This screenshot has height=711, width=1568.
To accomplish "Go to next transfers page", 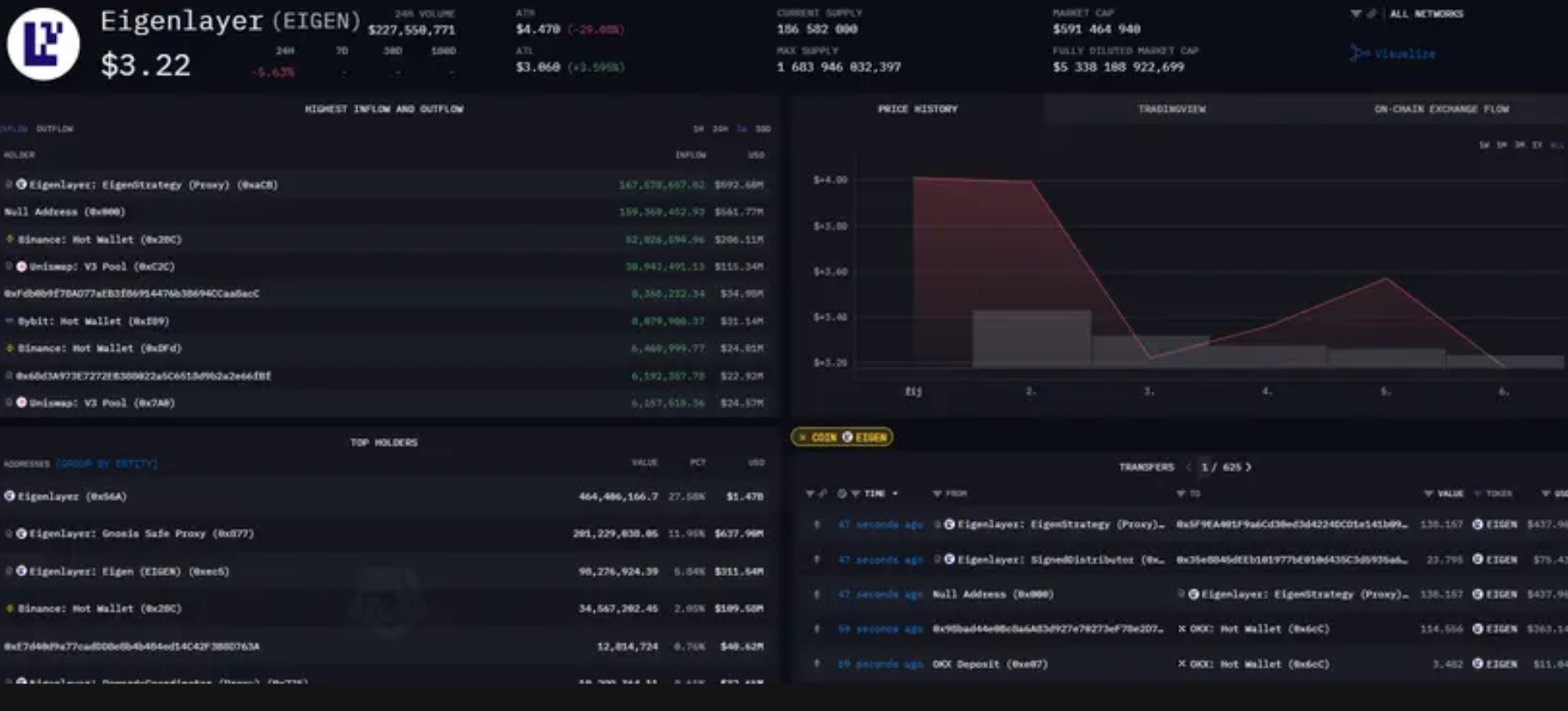I will point(1248,468).
